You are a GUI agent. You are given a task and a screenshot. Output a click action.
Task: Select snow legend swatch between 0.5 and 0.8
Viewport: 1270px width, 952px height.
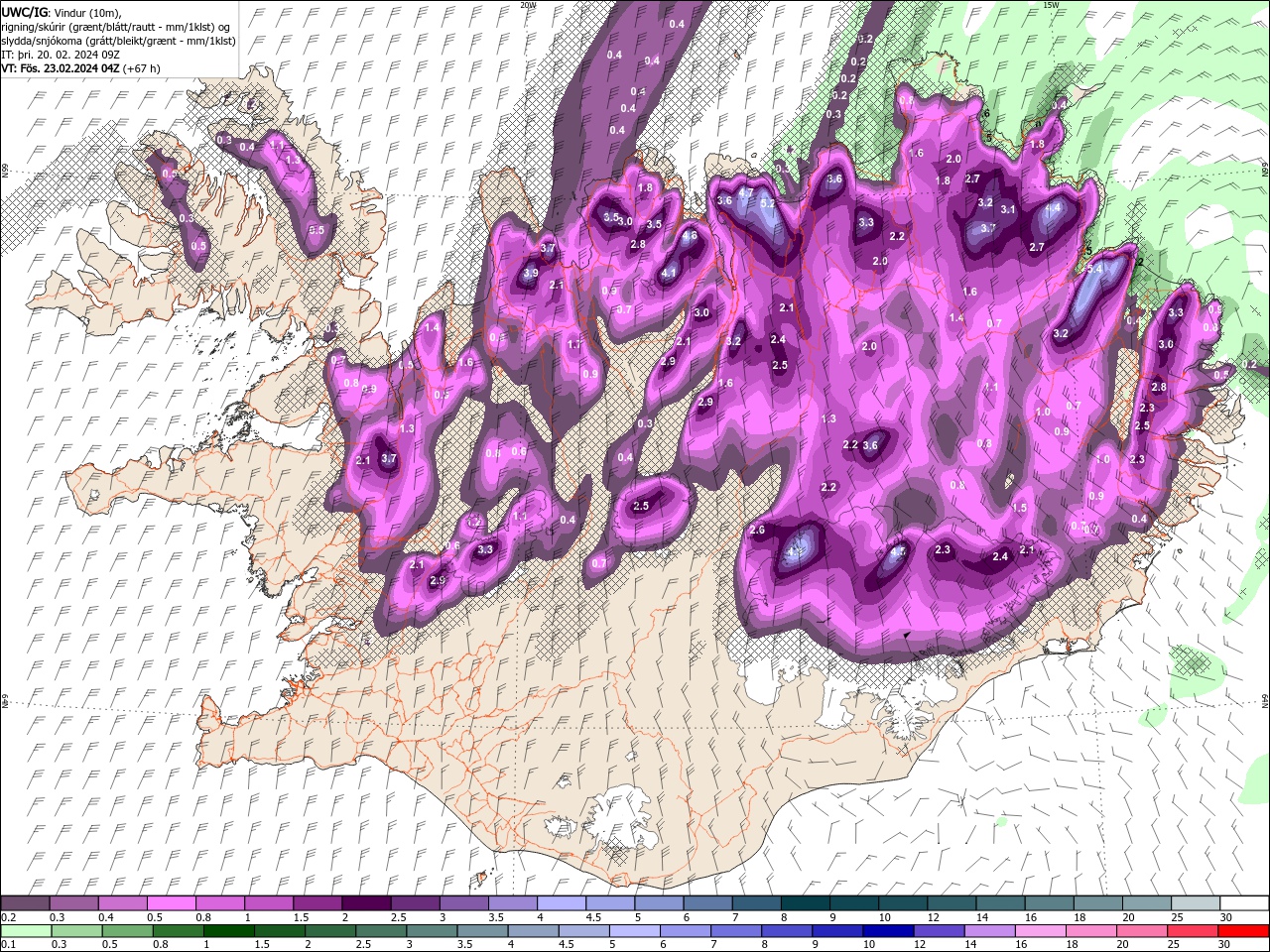click(x=172, y=903)
